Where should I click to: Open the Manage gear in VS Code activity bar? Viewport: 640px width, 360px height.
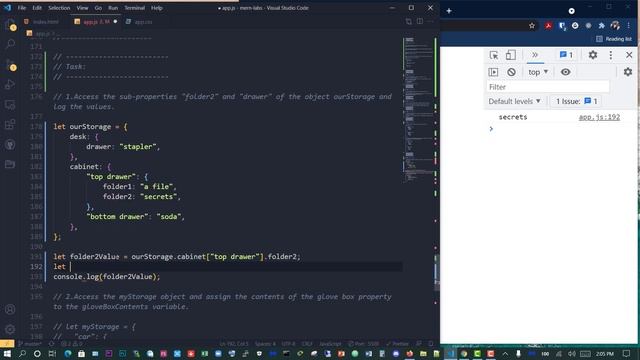(10, 329)
